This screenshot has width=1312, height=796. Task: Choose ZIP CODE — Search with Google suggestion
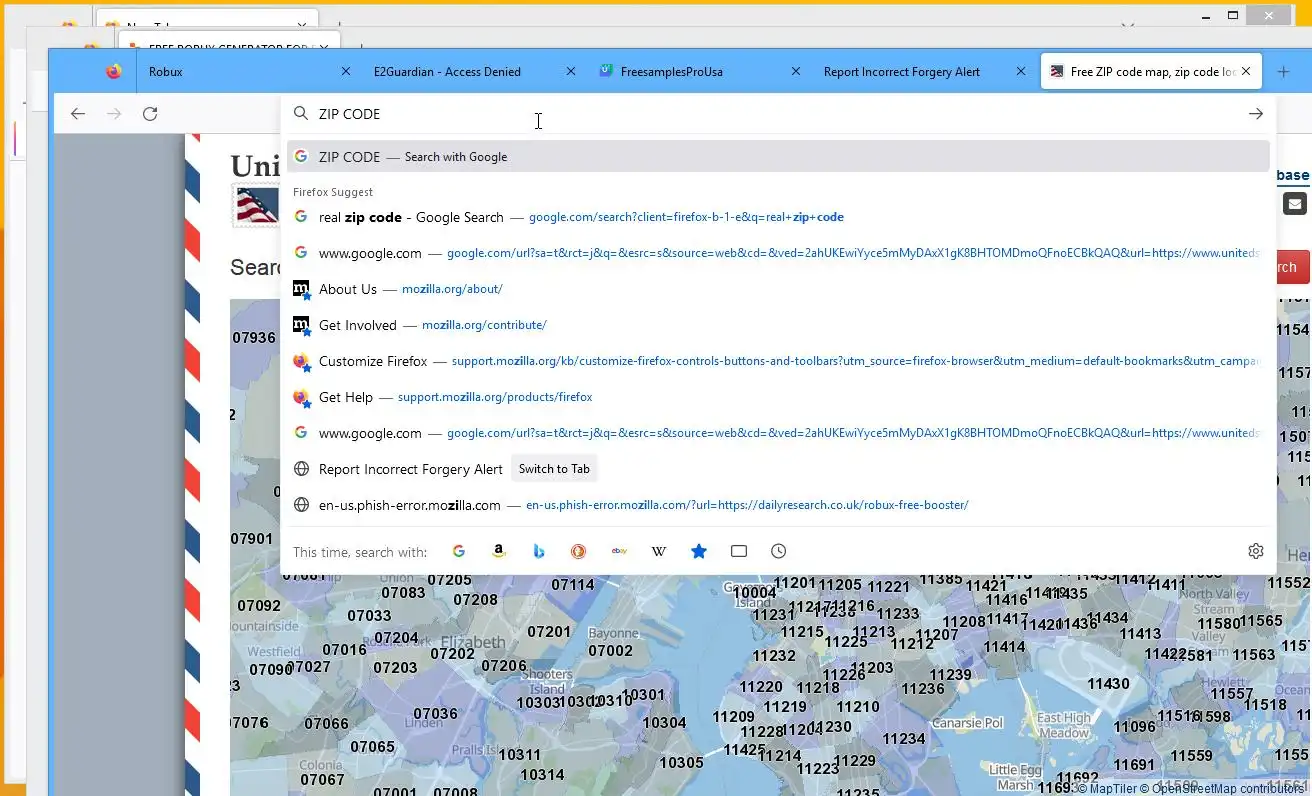point(778,157)
